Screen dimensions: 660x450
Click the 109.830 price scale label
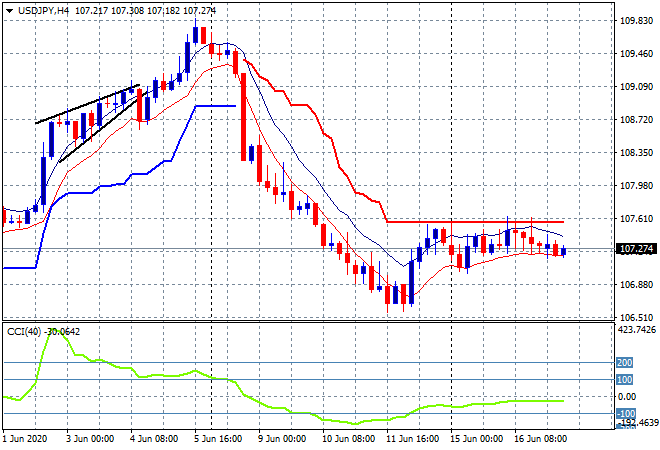[636, 21]
